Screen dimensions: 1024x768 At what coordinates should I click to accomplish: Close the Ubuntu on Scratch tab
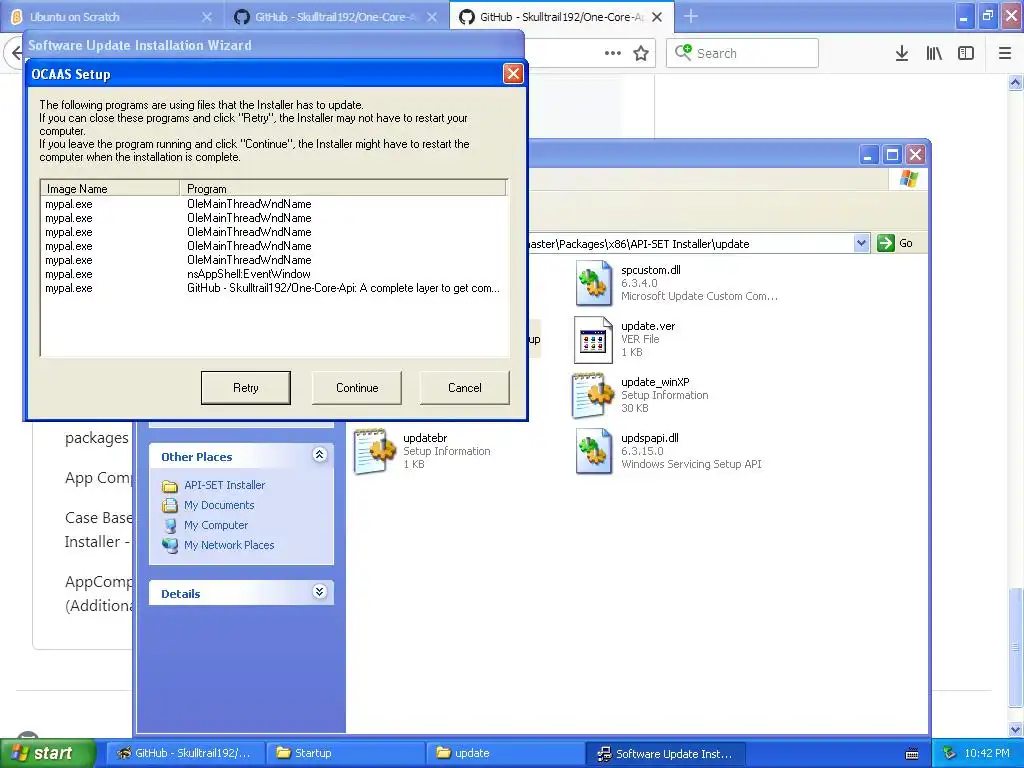pyautogui.click(x=206, y=17)
